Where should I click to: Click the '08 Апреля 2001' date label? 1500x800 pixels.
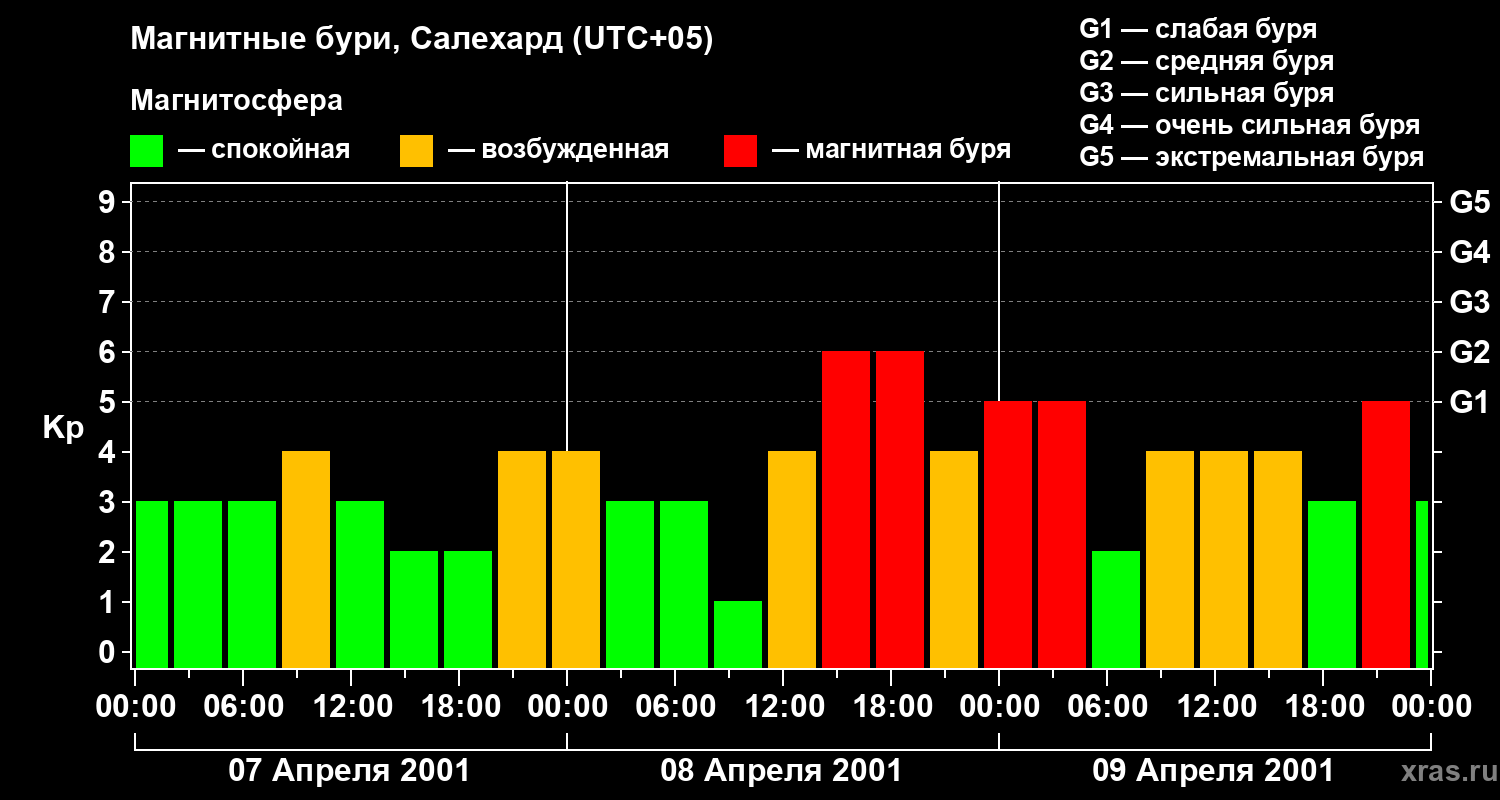coord(781,771)
